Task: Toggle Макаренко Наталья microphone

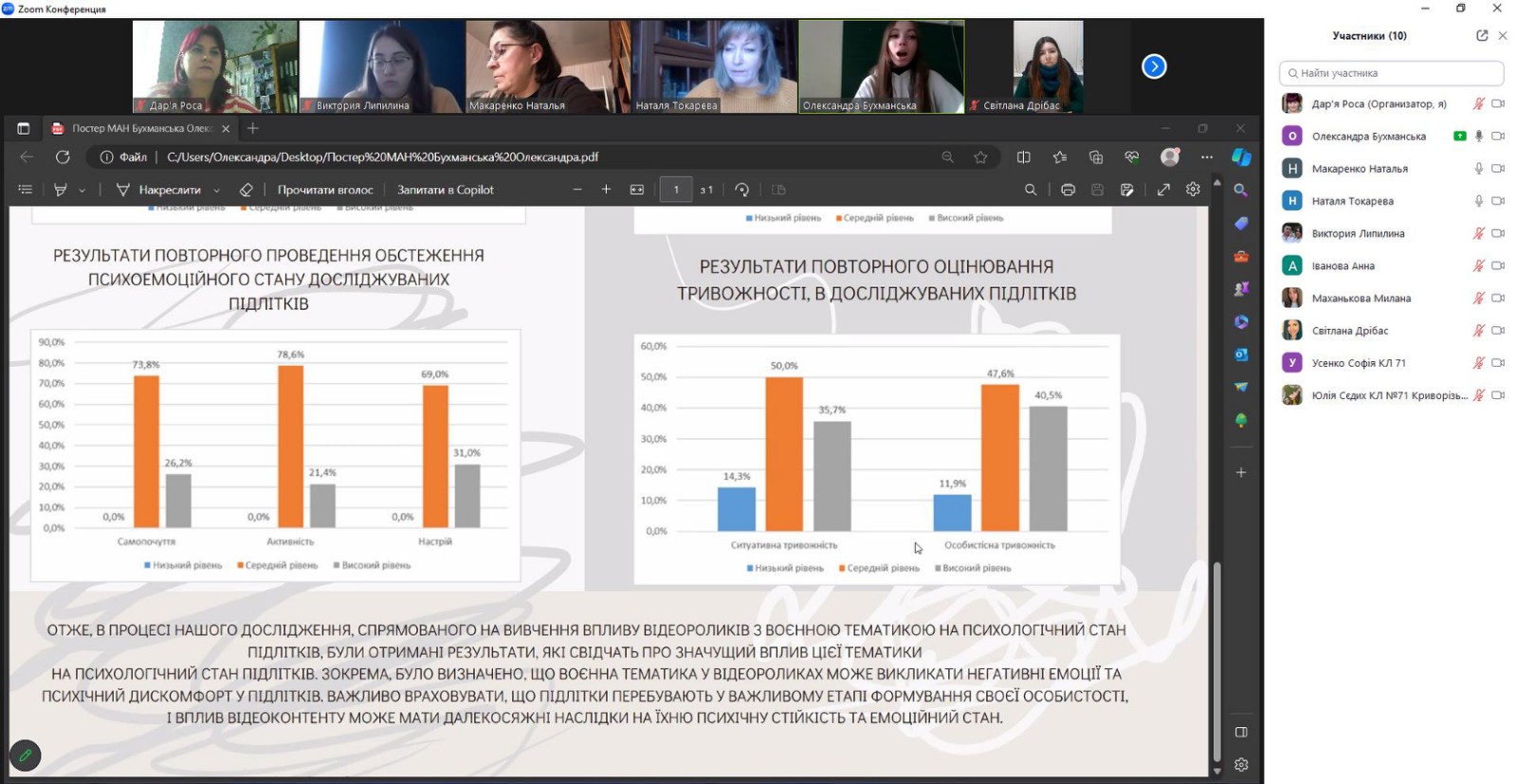Action: coord(1478,169)
